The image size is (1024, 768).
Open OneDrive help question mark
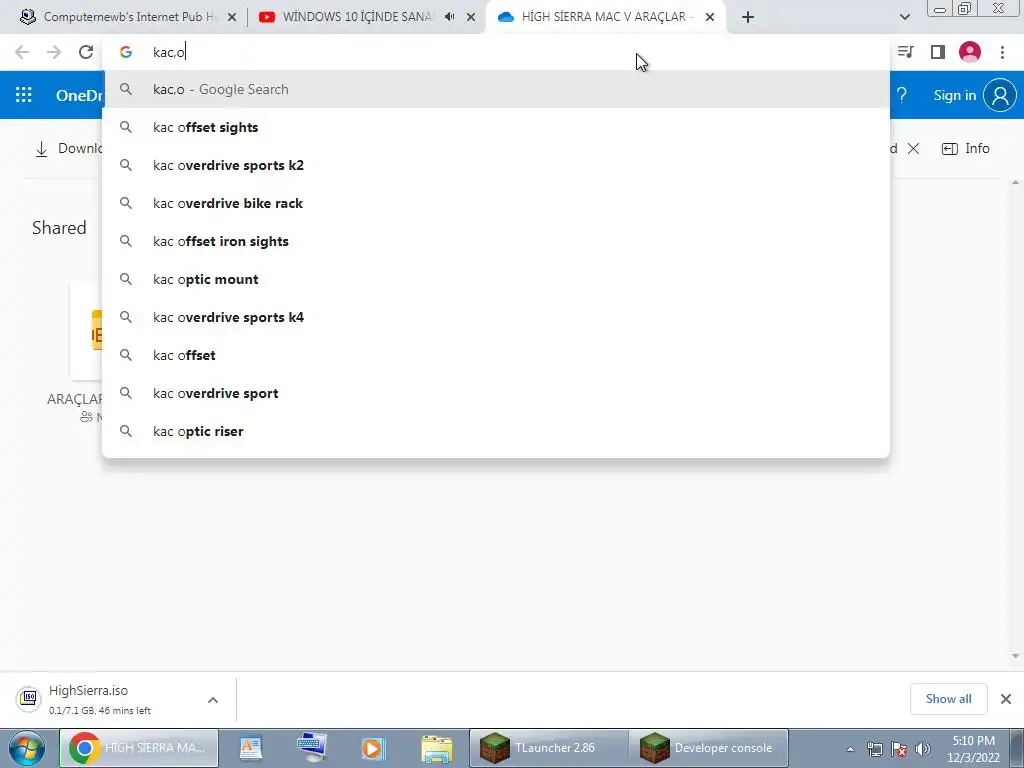coord(902,95)
